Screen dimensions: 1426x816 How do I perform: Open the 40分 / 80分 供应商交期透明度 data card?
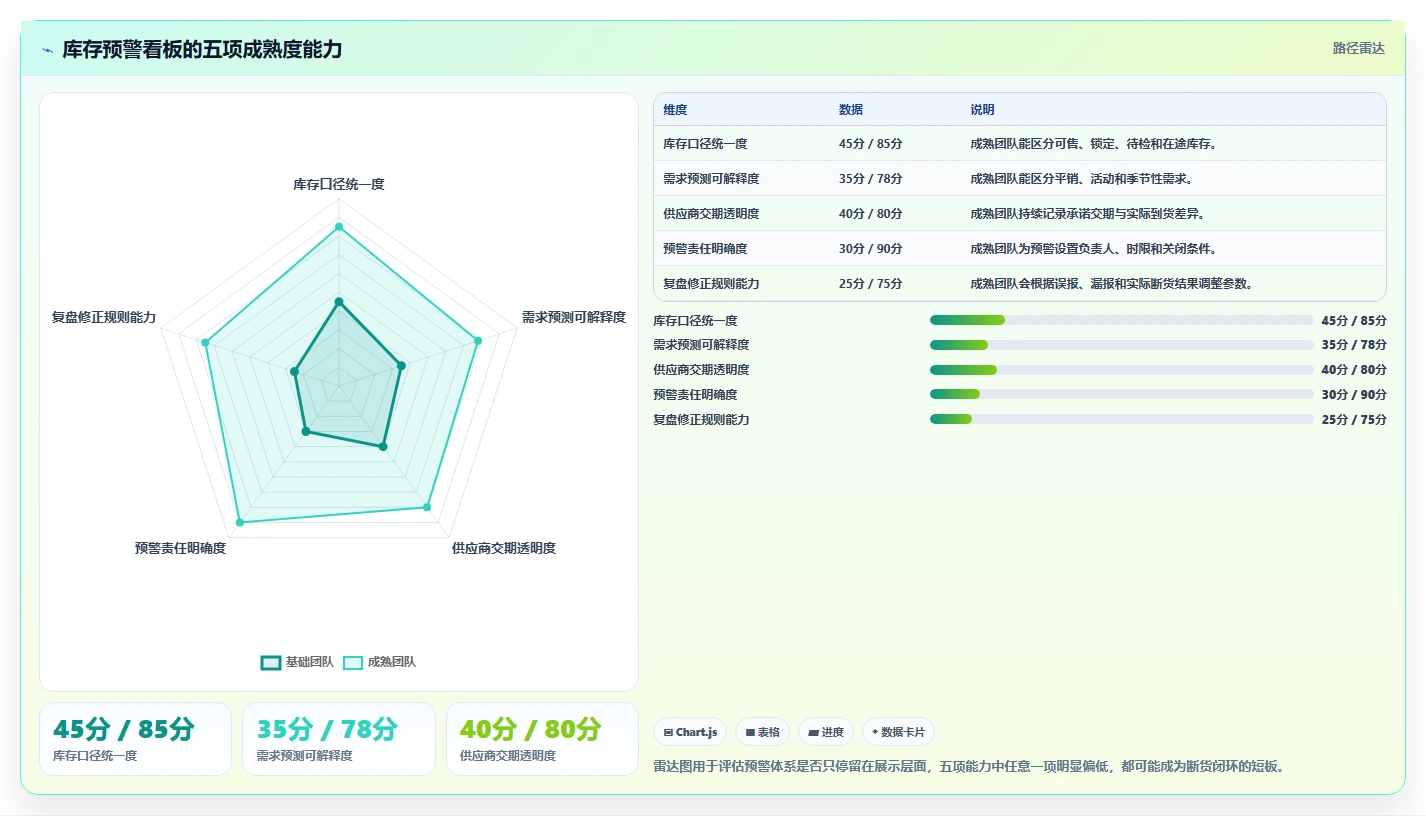[542, 739]
